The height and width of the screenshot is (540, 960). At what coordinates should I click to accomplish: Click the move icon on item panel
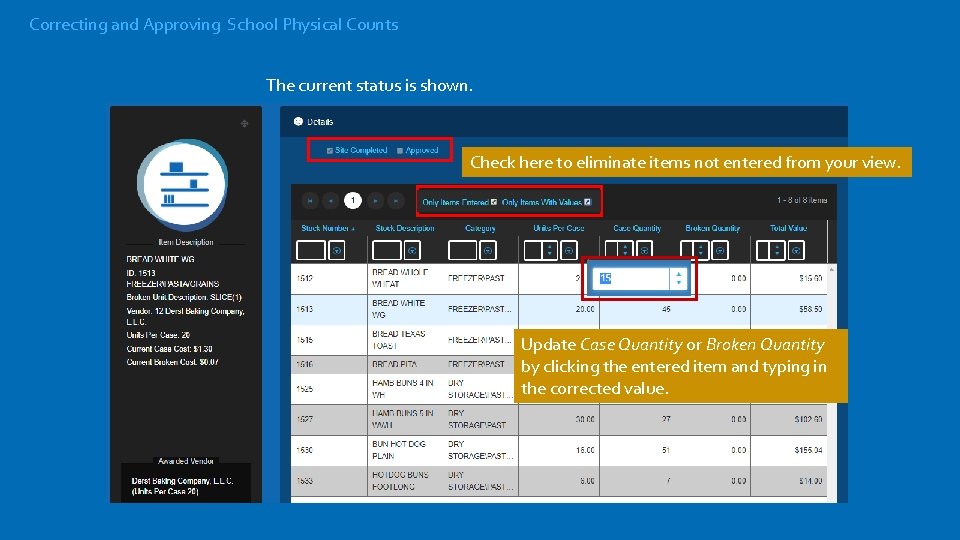(x=244, y=124)
